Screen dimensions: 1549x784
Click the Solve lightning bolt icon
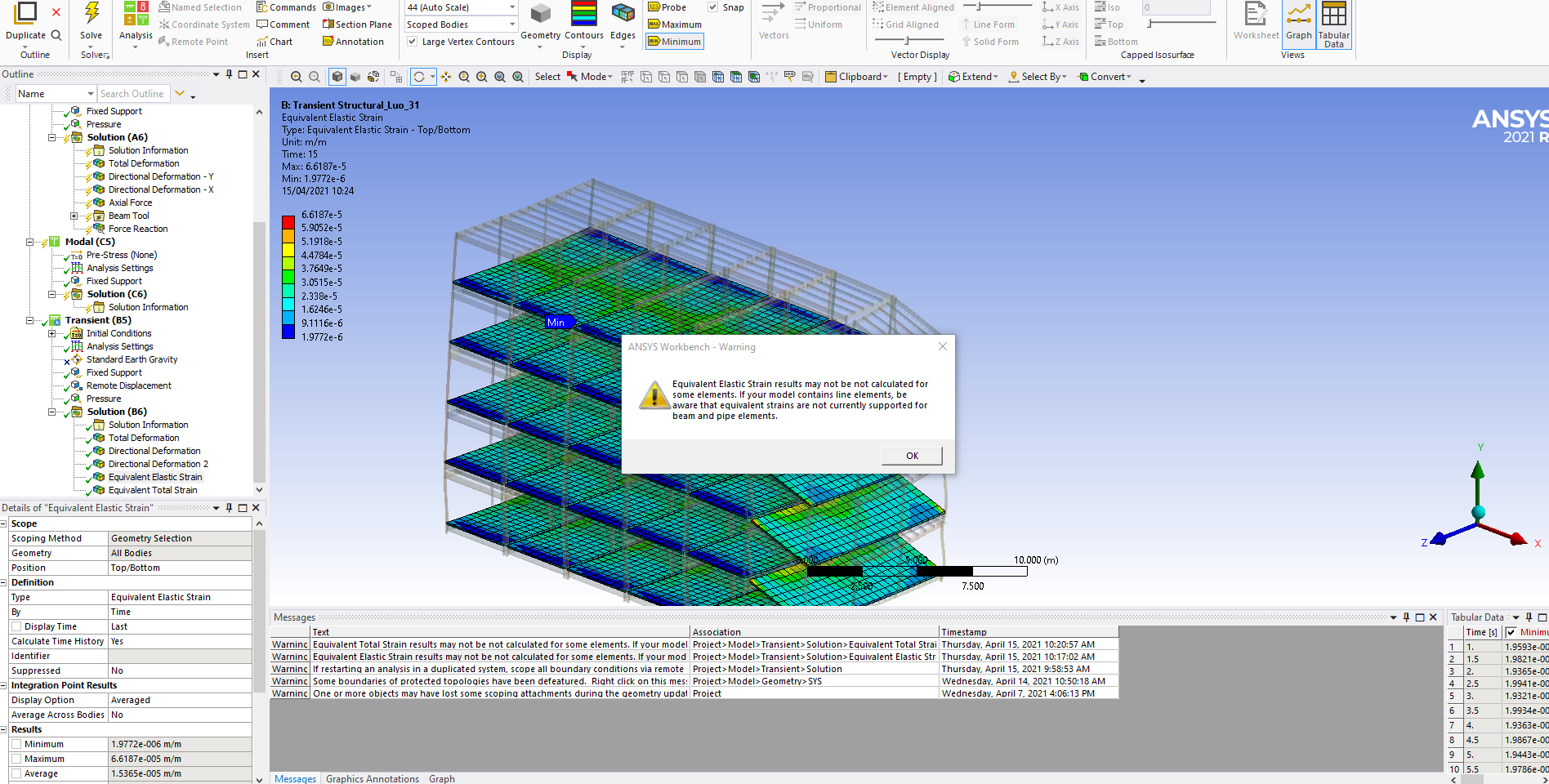[92, 14]
